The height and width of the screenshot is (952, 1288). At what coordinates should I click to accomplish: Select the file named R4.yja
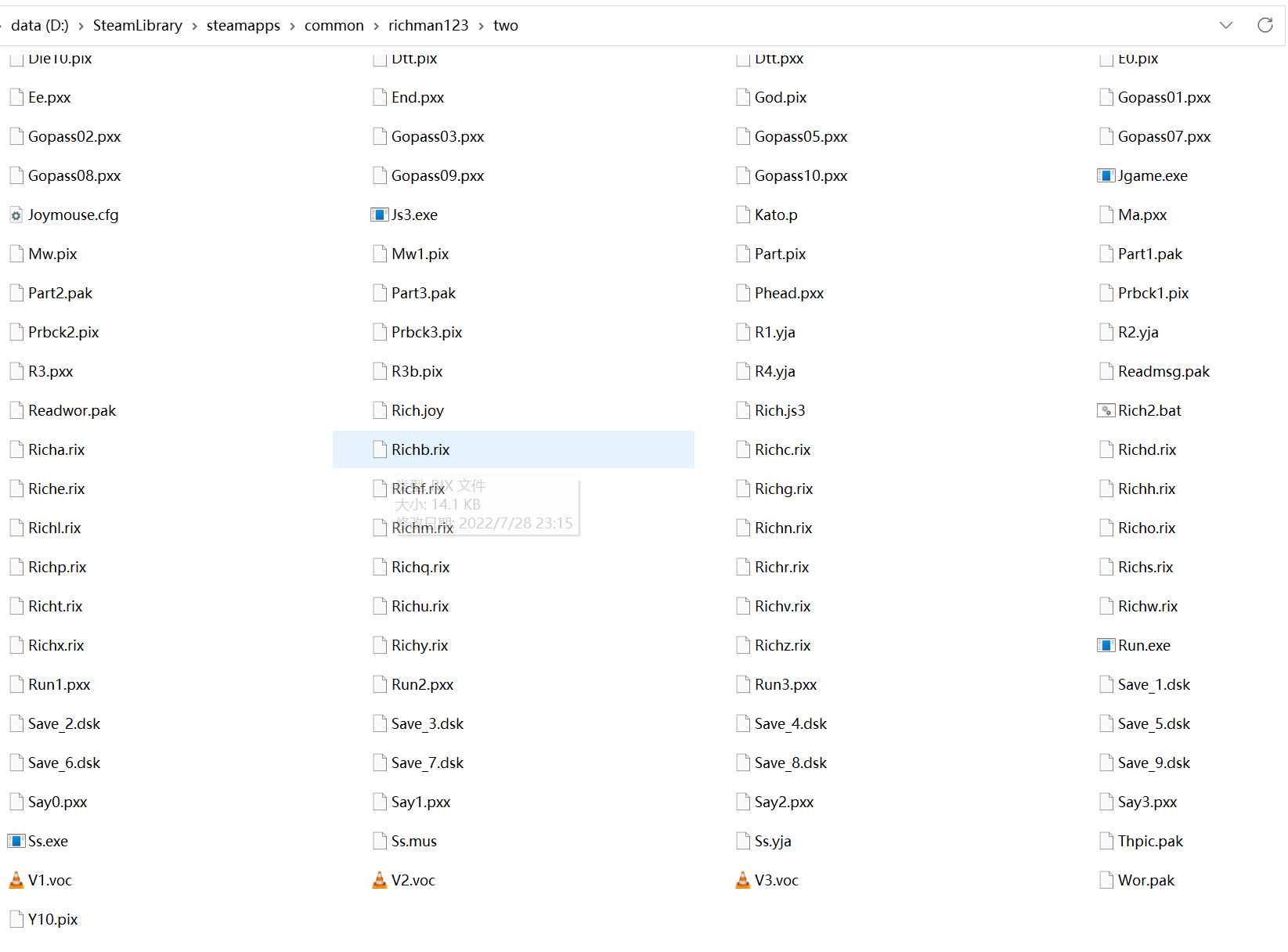[775, 371]
